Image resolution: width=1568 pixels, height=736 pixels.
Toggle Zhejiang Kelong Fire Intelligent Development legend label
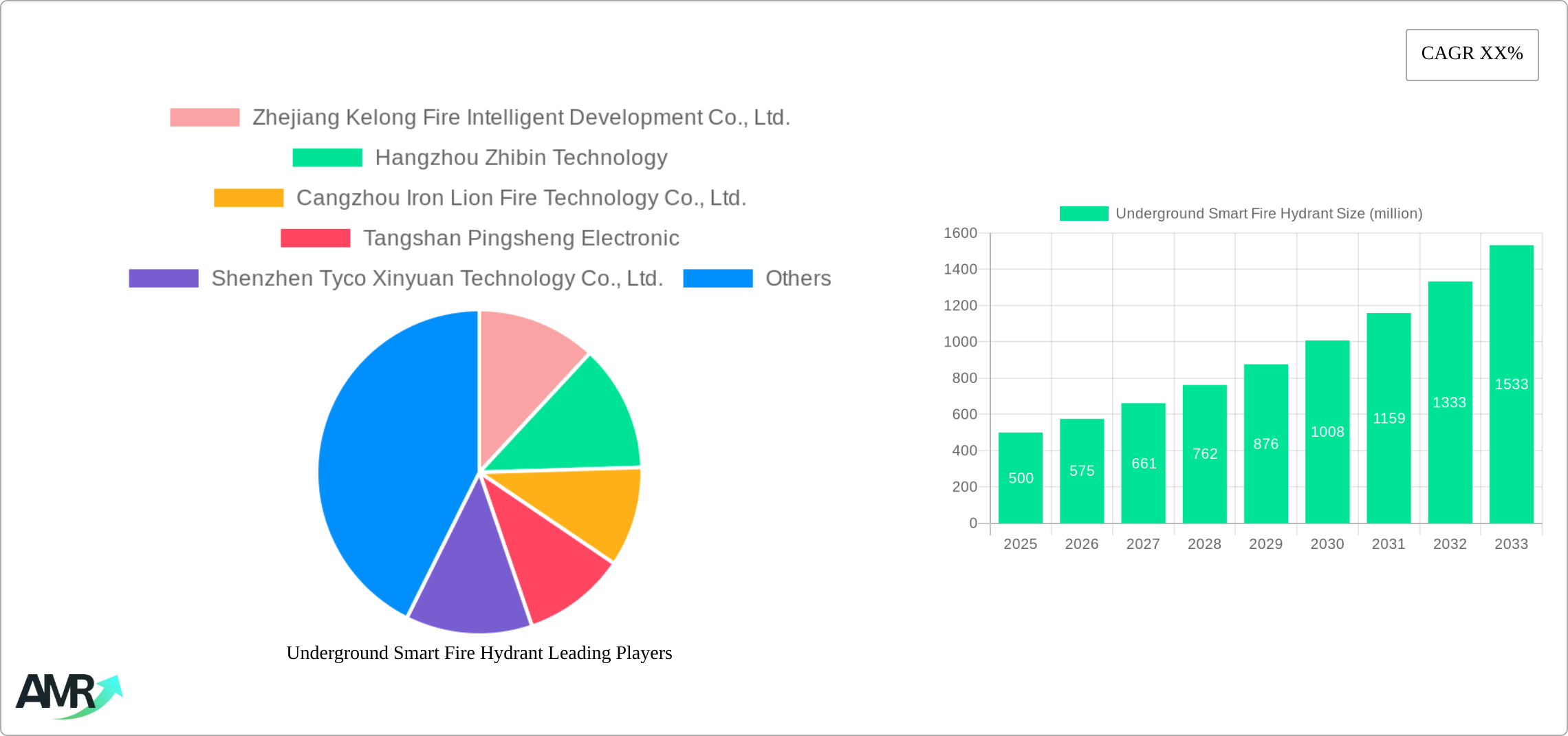click(x=521, y=118)
